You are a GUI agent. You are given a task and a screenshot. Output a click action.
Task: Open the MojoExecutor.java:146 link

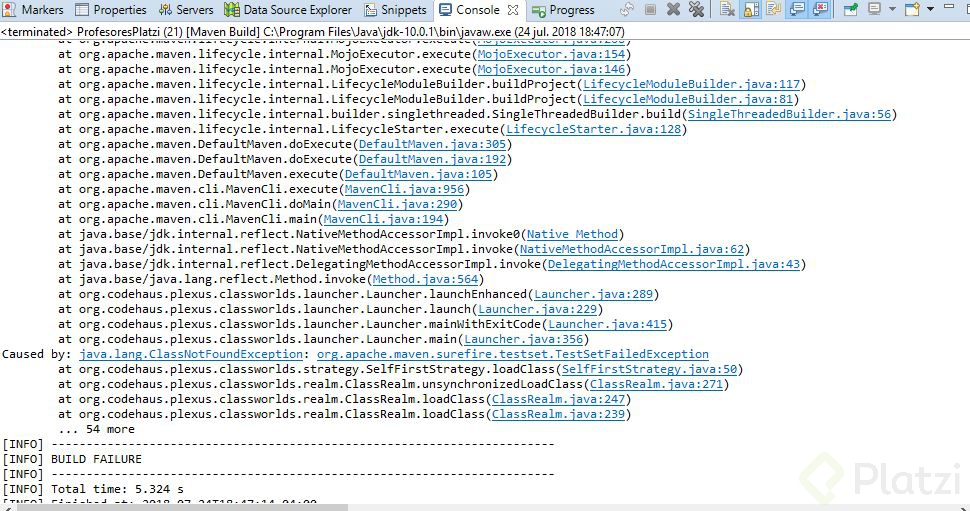point(551,69)
